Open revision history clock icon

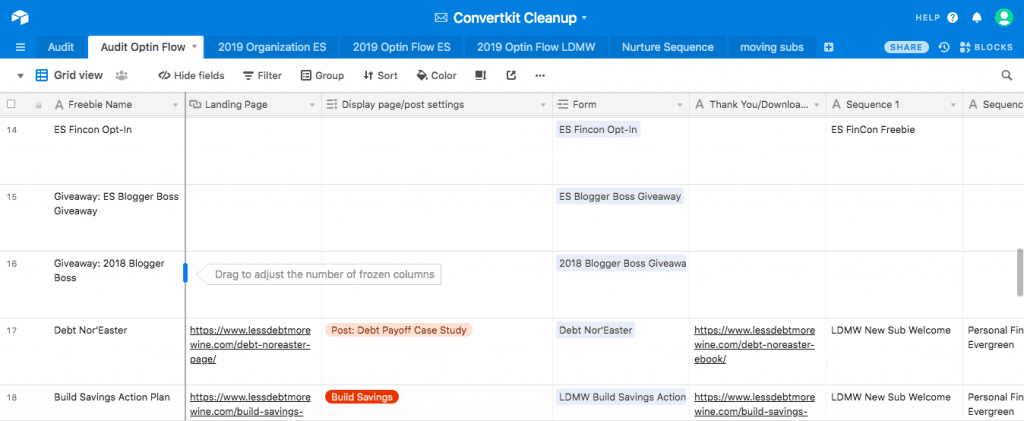pyautogui.click(x=944, y=47)
